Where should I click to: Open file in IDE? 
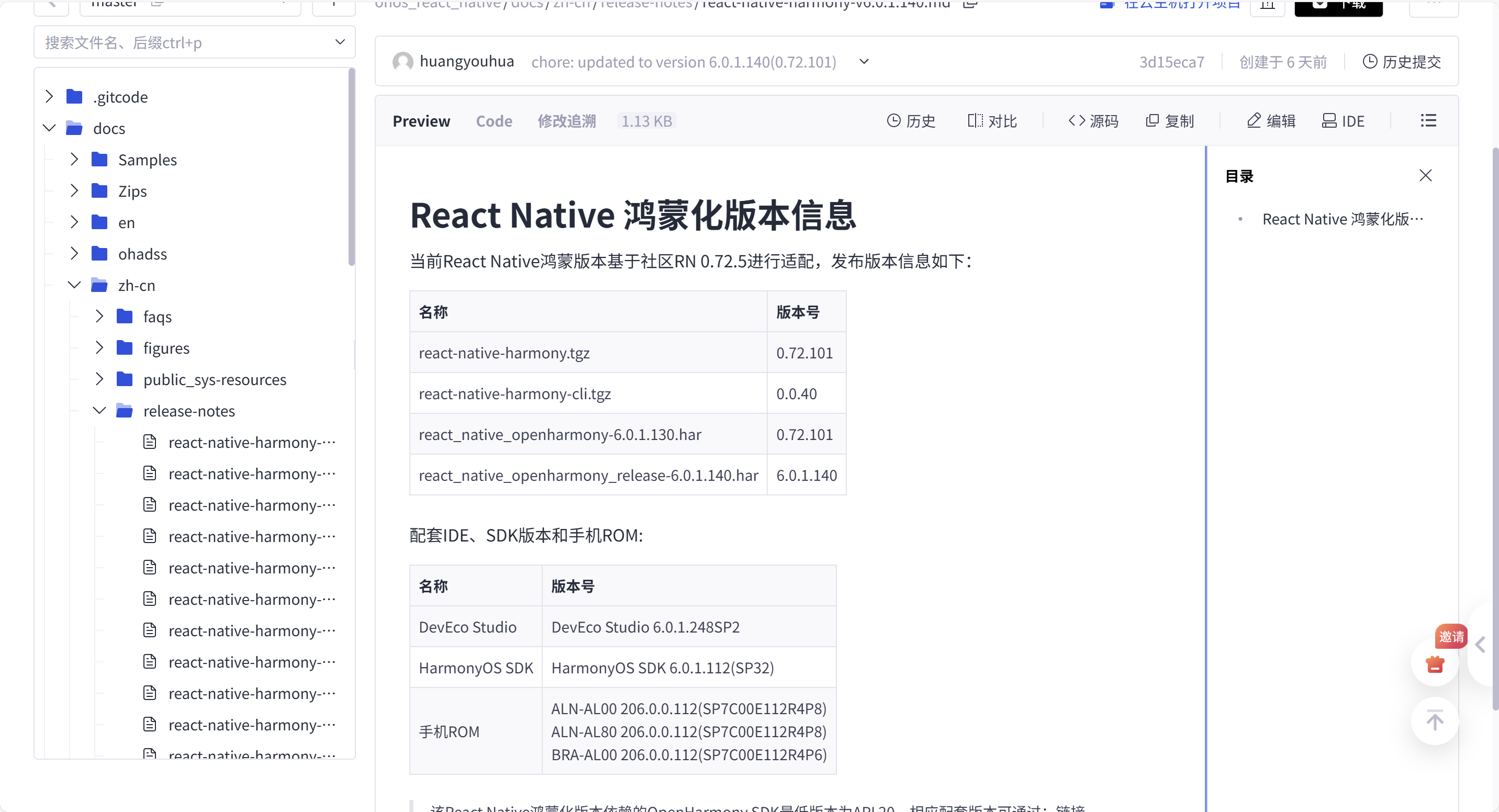pos(1343,120)
